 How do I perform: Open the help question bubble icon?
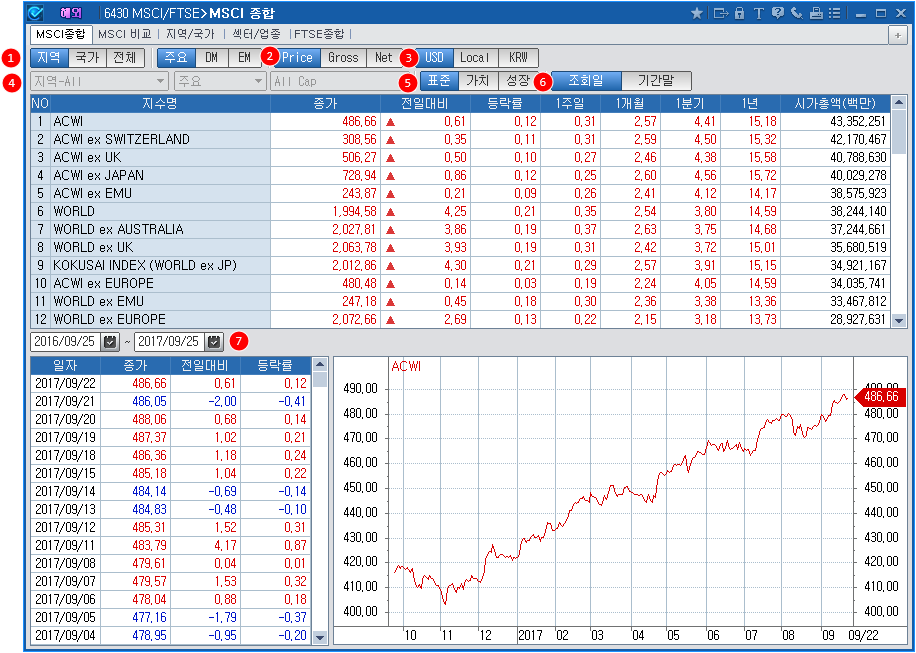777,13
